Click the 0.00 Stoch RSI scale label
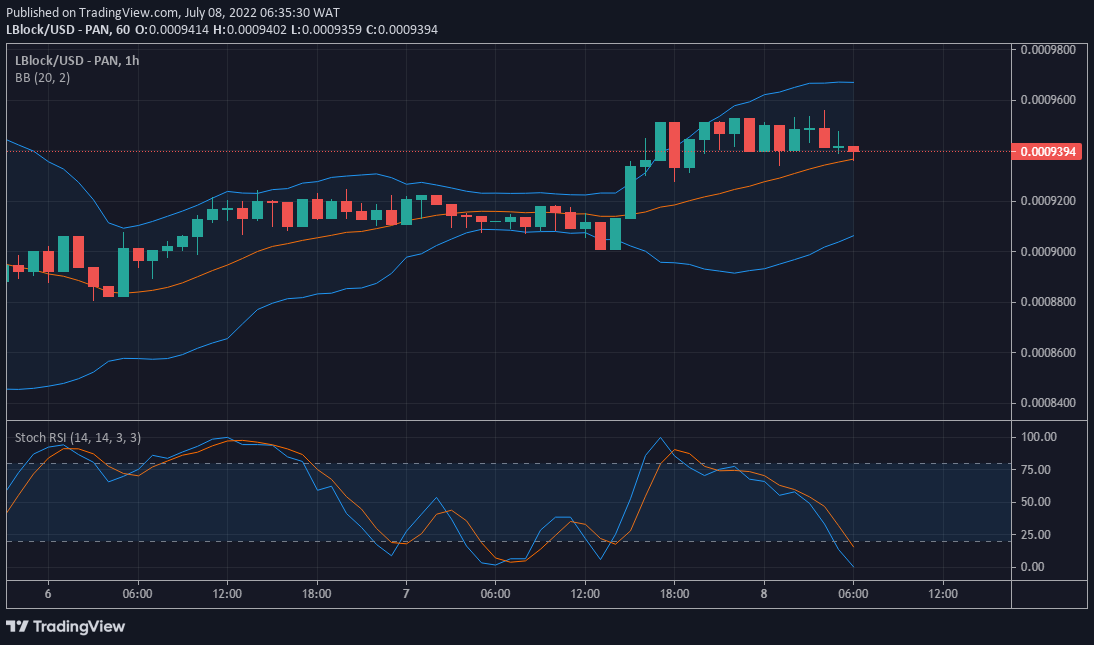 coord(1033,567)
